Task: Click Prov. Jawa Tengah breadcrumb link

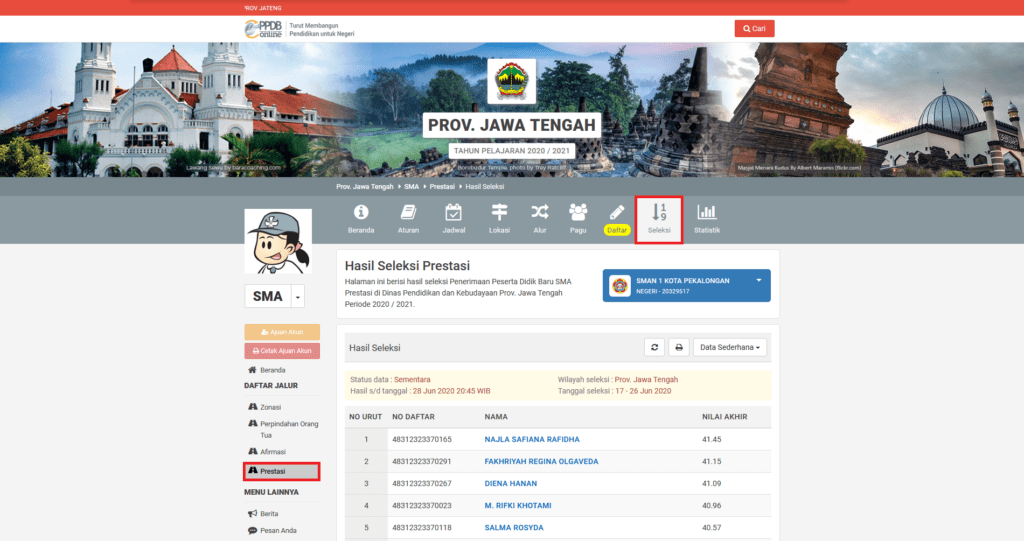Action: (x=364, y=186)
